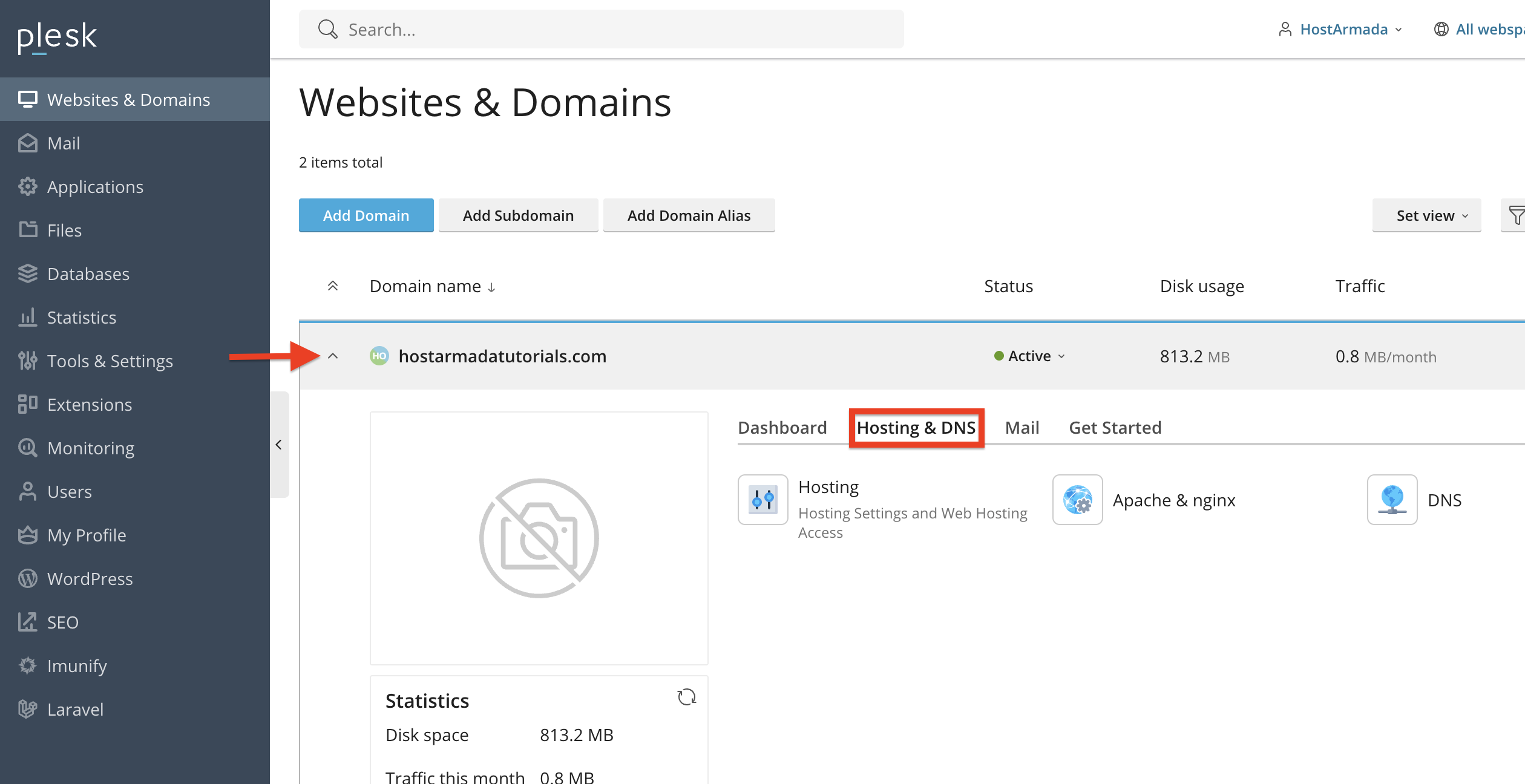The image size is (1525, 784).
Task: Open WordPress icon in sidebar
Action: click(x=28, y=578)
